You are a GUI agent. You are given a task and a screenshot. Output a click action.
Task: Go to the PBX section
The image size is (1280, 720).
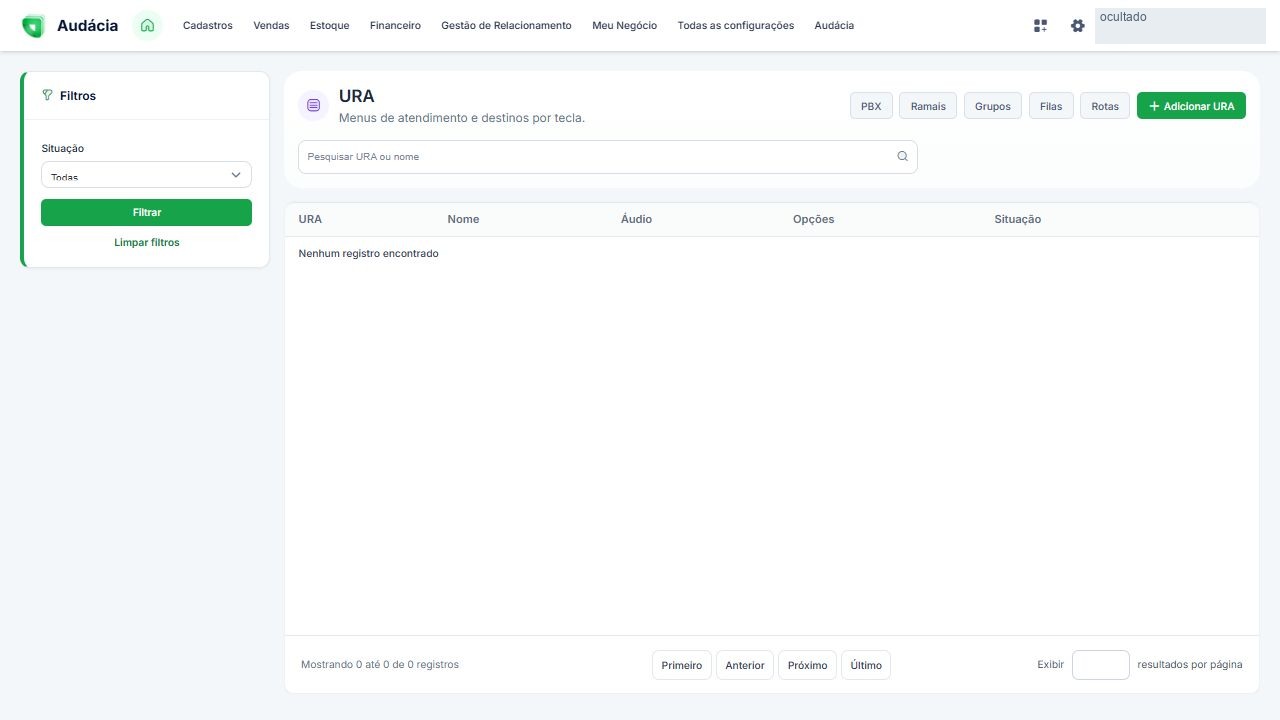tap(871, 106)
